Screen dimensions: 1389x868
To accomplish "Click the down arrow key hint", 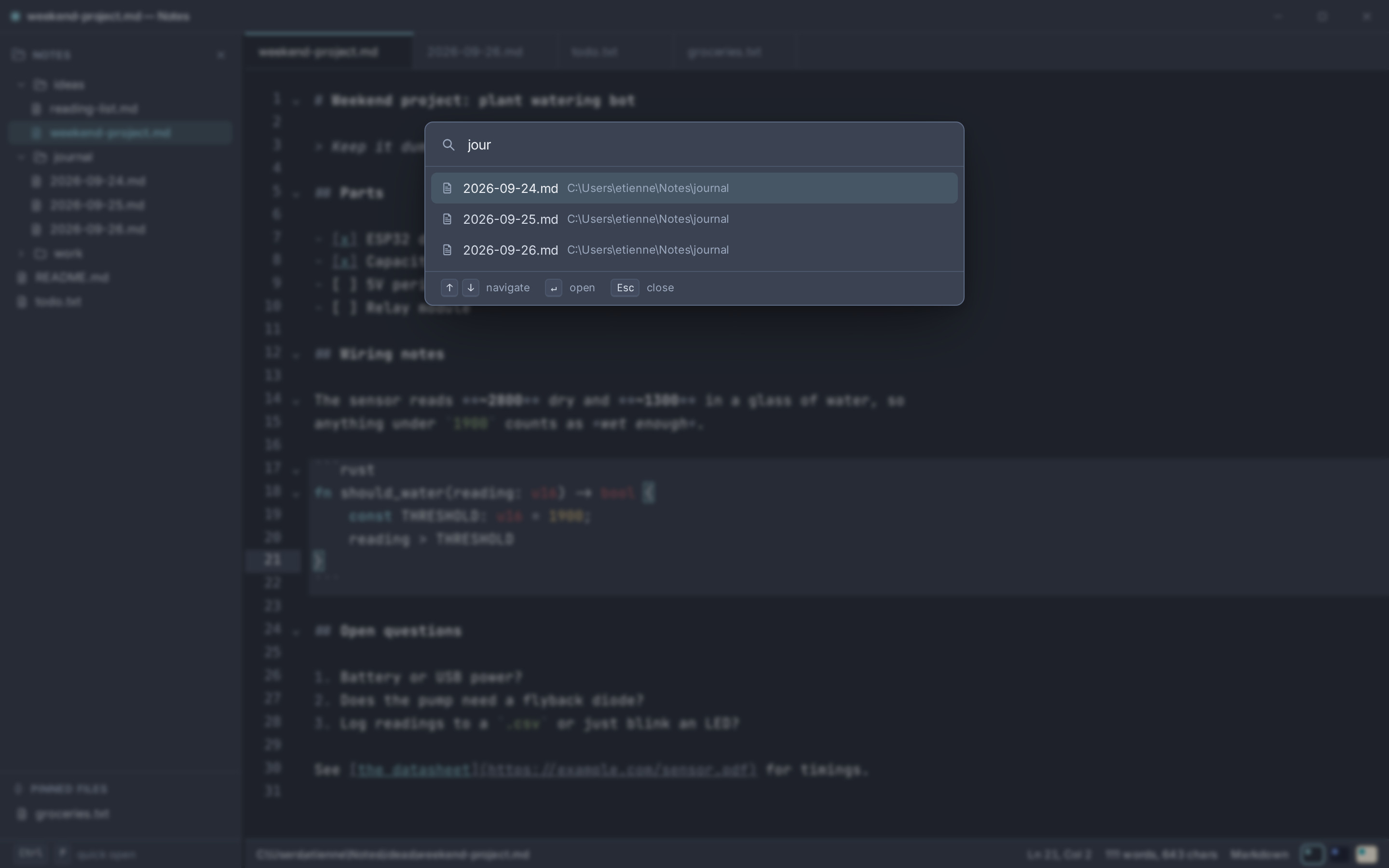I will tap(471, 287).
